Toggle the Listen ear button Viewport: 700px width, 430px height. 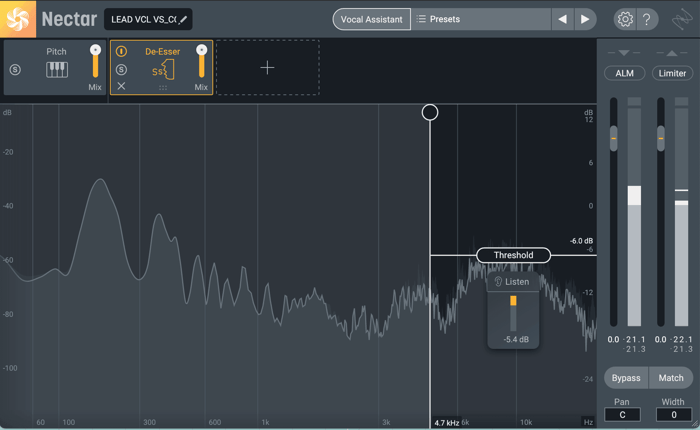(x=512, y=282)
